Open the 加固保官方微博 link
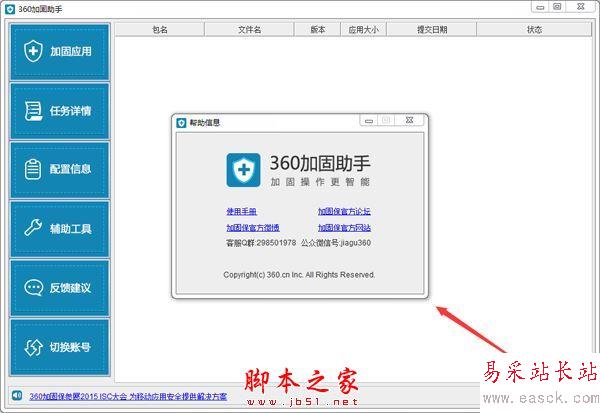 tap(253, 228)
